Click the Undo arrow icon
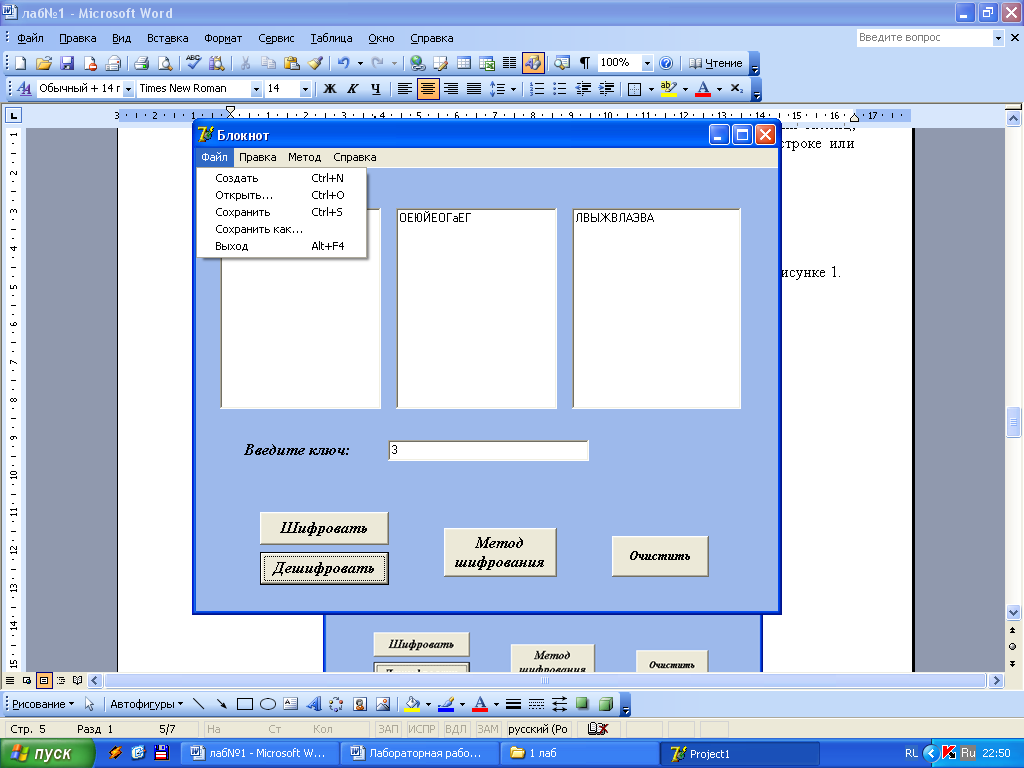This screenshot has height=768, width=1024. click(x=343, y=63)
